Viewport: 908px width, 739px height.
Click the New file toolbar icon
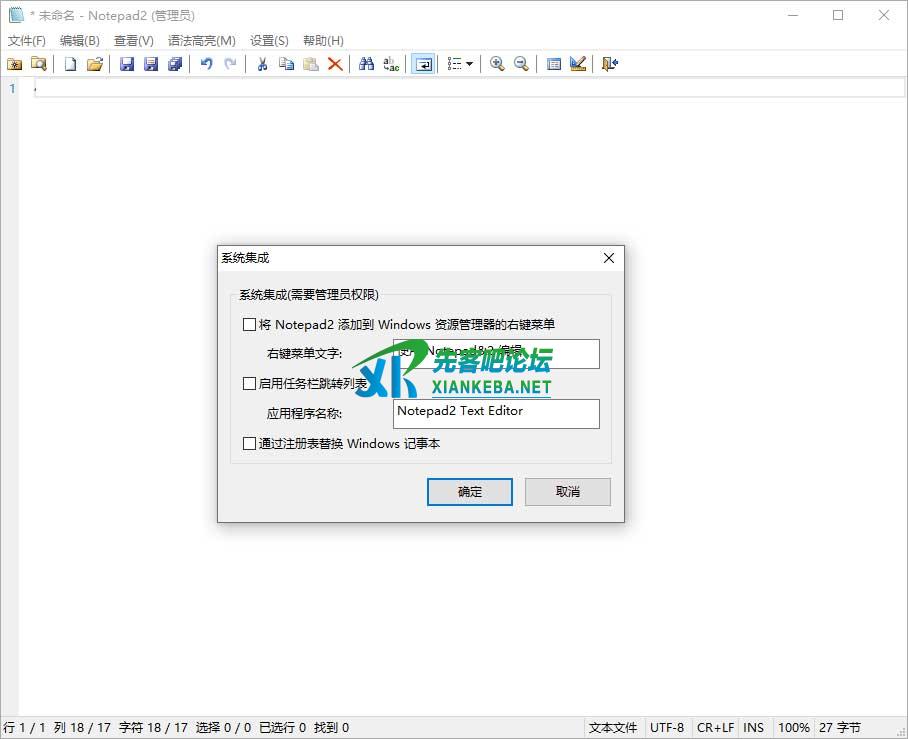(x=70, y=64)
